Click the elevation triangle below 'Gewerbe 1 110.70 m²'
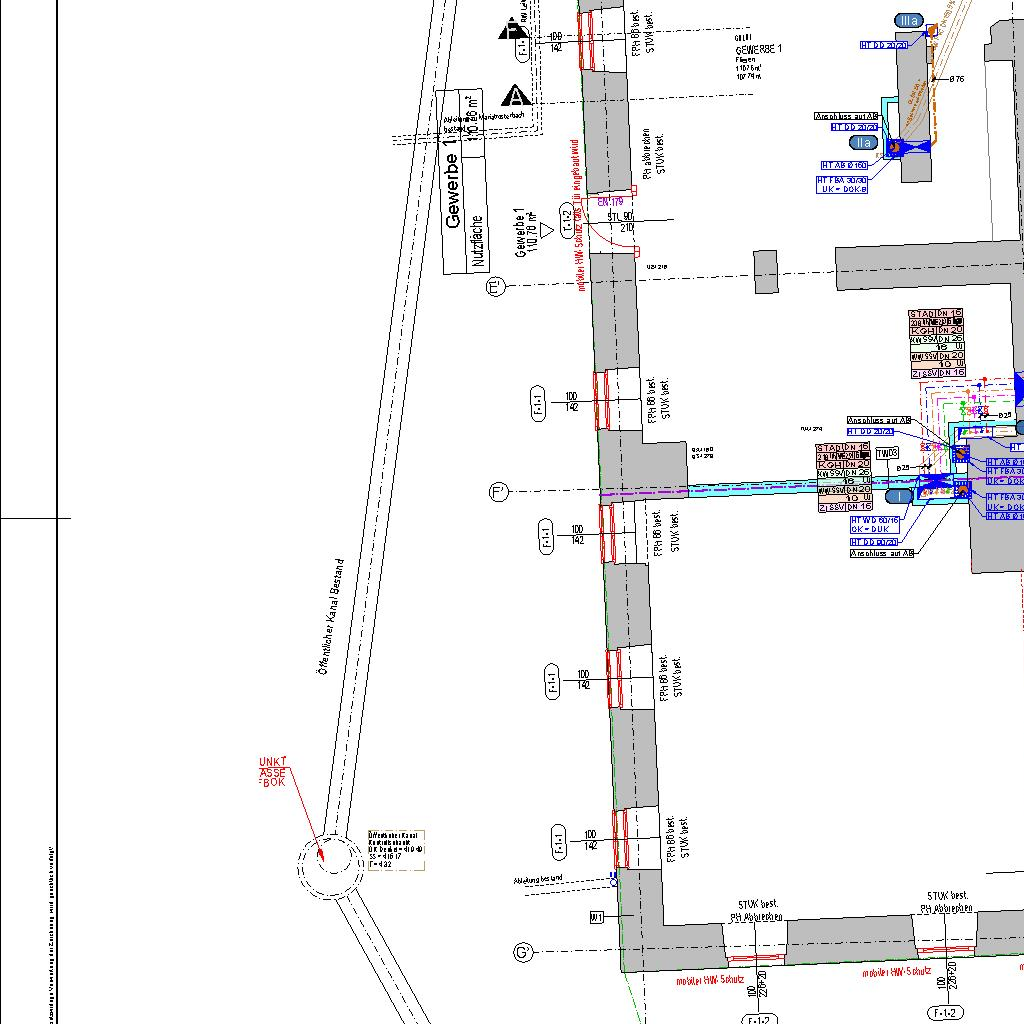 (x=547, y=230)
